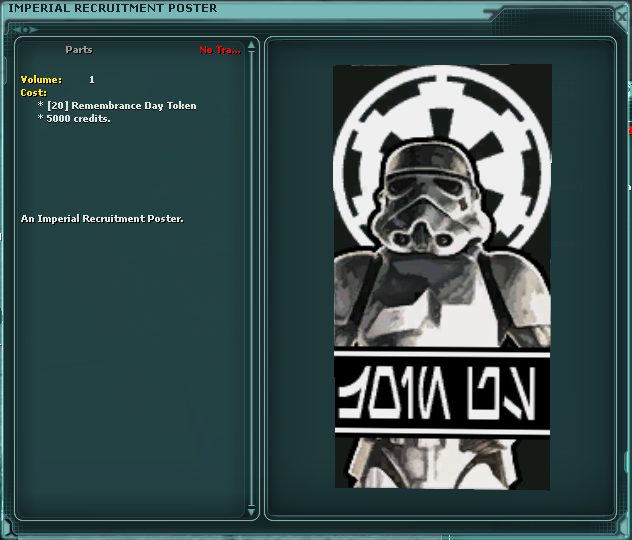The height and width of the screenshot is (540, 632).
Task: Click the Volume value 1
Action: tap(92, 79)
